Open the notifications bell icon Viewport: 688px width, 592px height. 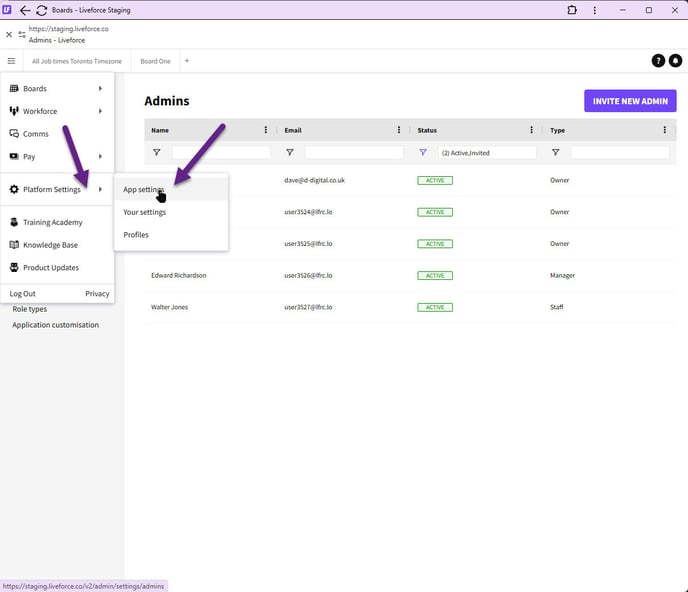[674, 61]
